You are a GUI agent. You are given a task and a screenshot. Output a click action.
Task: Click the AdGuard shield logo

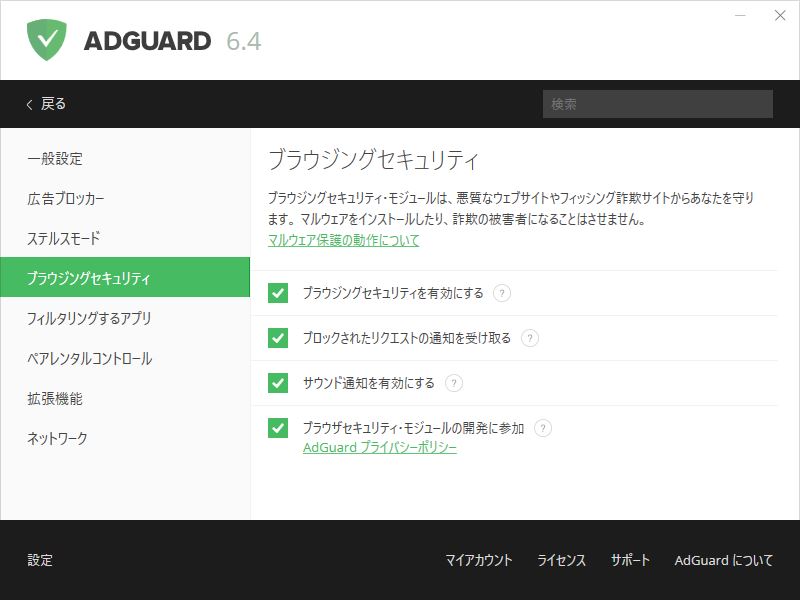pos(46,40)
